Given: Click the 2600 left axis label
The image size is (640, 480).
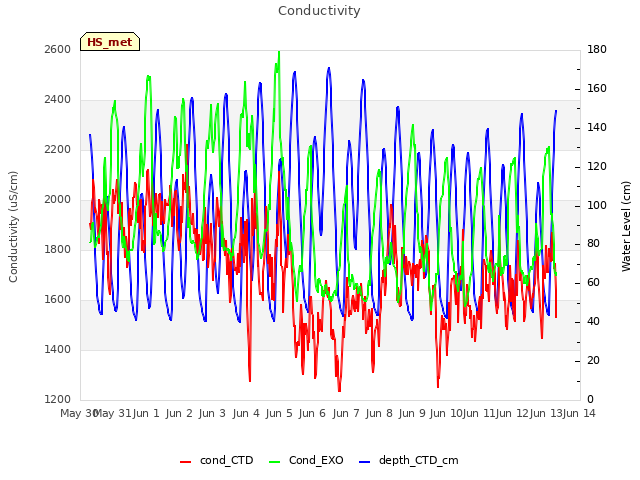Looking at the screenshot, I should [x=58, y=49].
